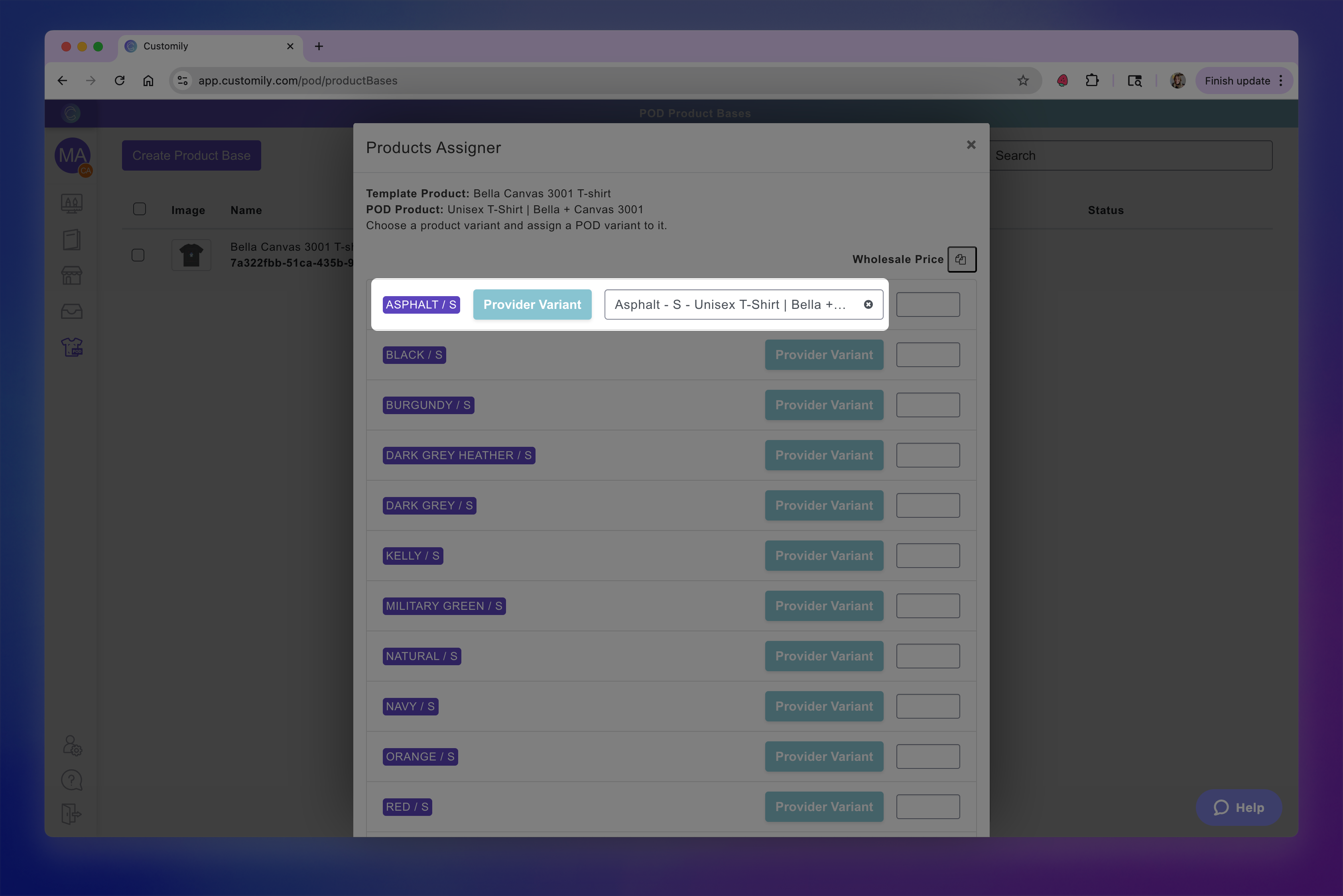Close the Products Assigner dialog

pos(971,145)
